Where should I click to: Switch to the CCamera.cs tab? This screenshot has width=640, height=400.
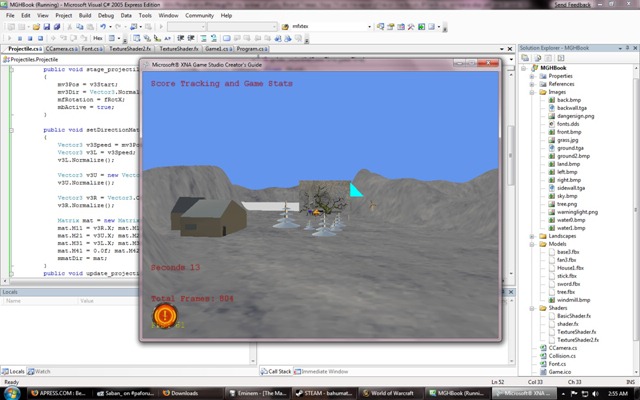(60, 49)
